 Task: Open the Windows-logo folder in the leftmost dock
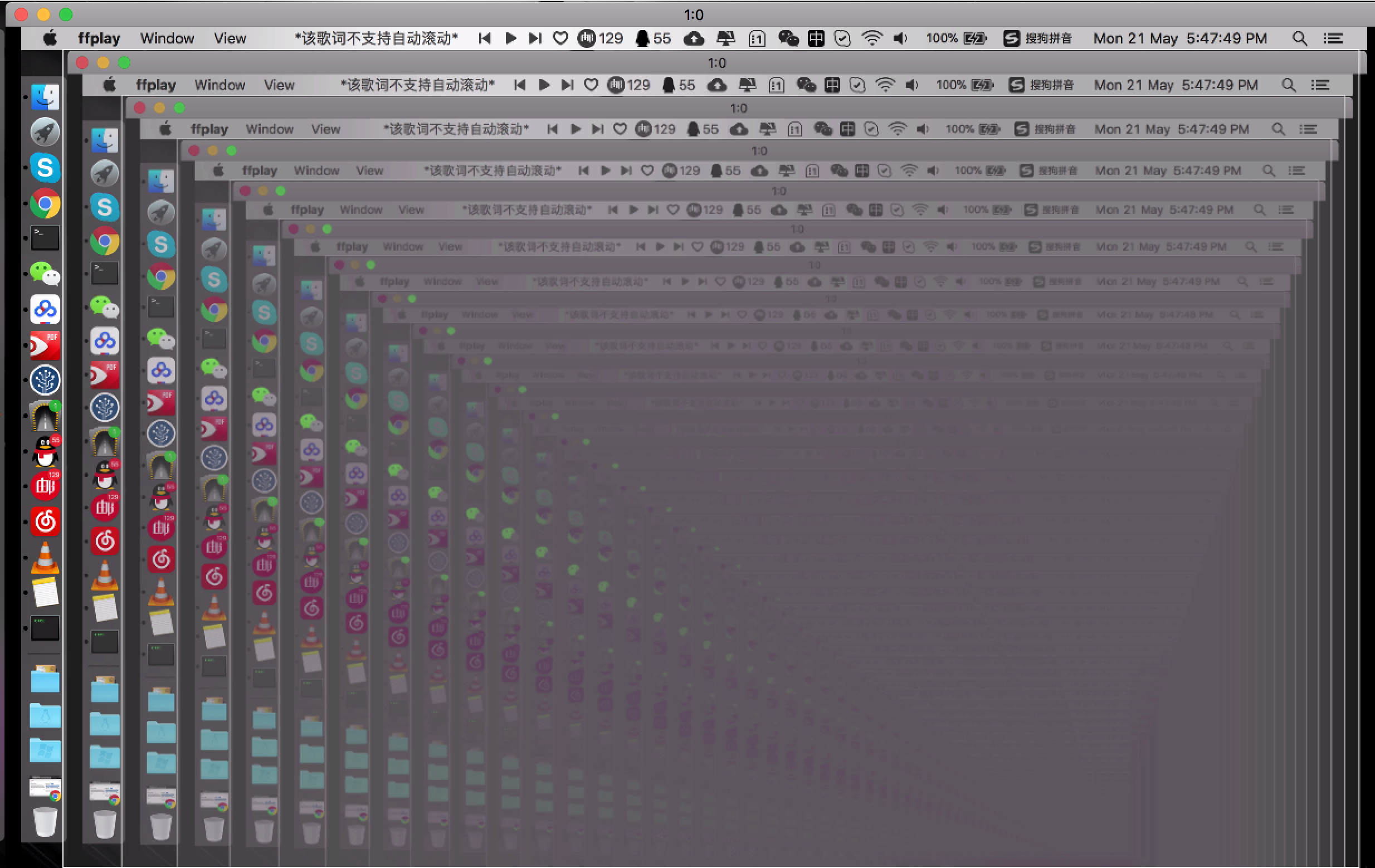[45, 750]
